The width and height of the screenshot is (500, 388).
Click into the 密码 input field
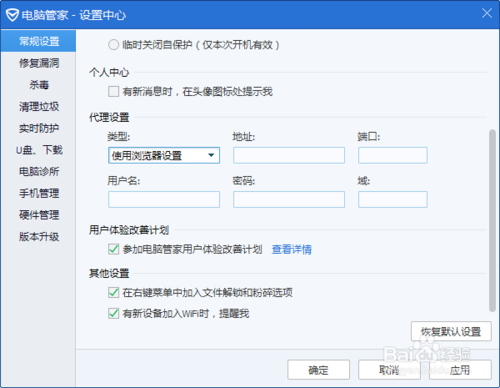tap(289, 199)
